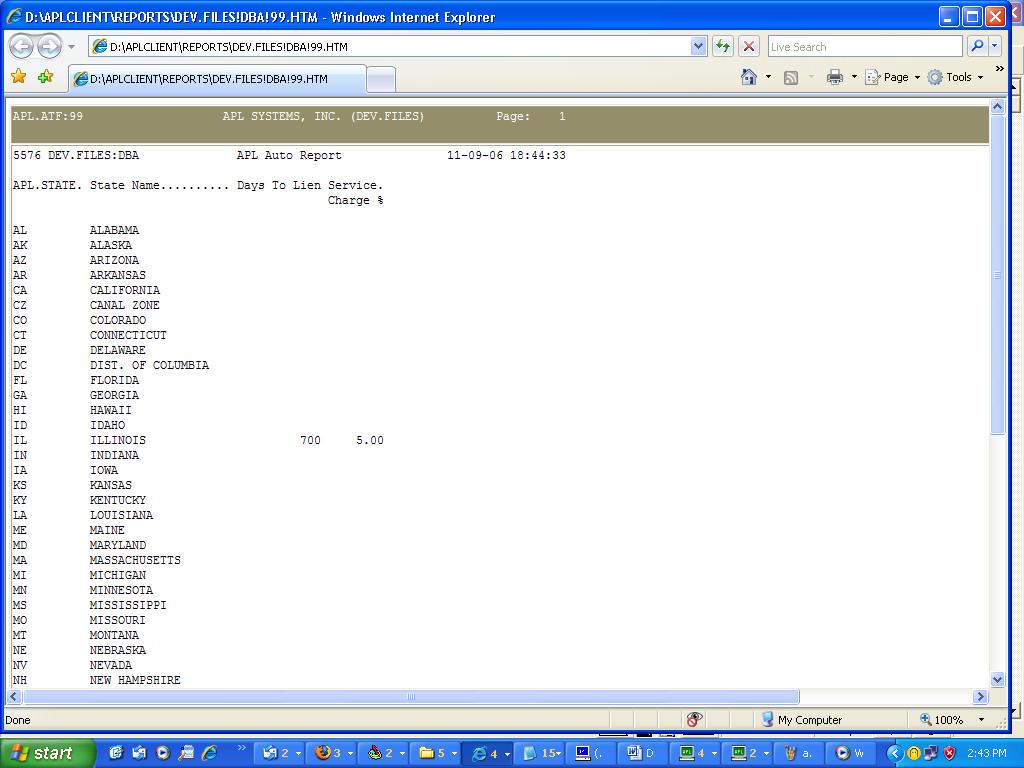Click the CALIFORNIA state name
The width and height of the screenshot is (1024, 768).
click(125, 290)
